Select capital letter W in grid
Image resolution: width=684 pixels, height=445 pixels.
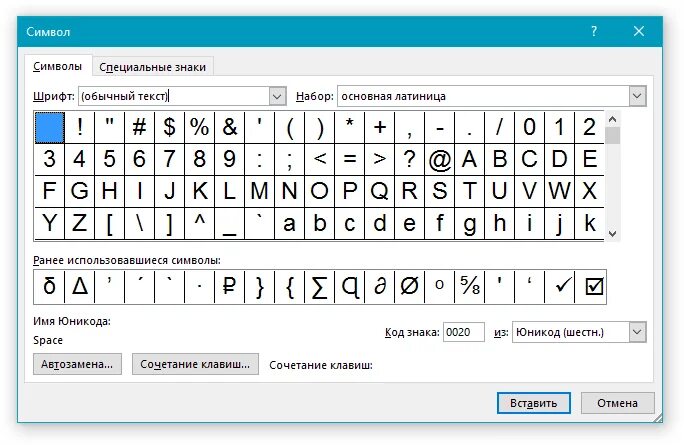(560, 191)
